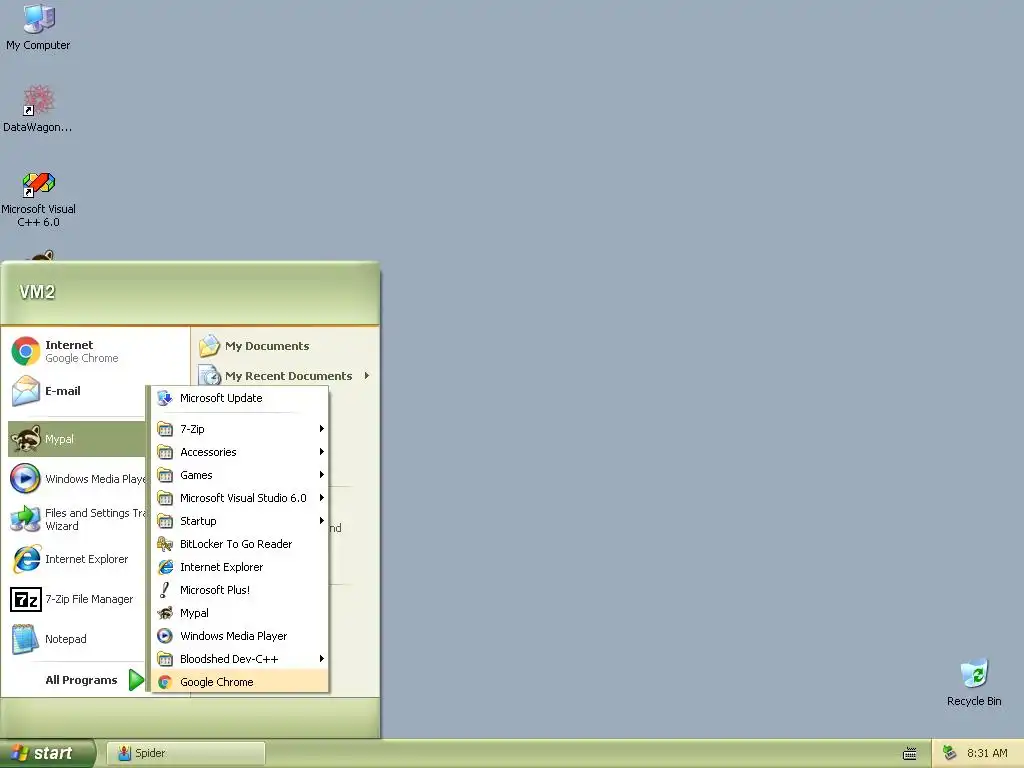Switch to Spider taskbar button
The image size is (1024, 768).
185,753
